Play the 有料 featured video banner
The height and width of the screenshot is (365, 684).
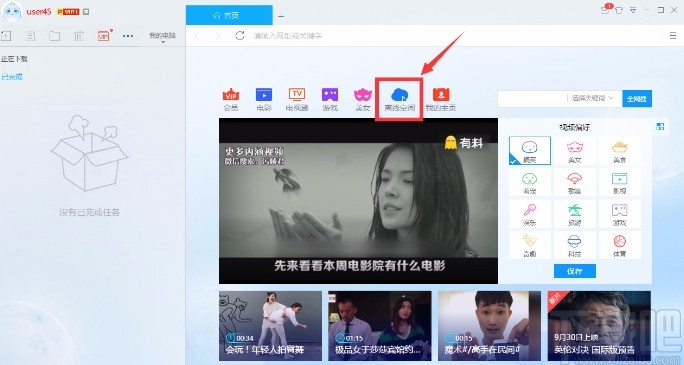pyautogui.click(x=358, y=201)
